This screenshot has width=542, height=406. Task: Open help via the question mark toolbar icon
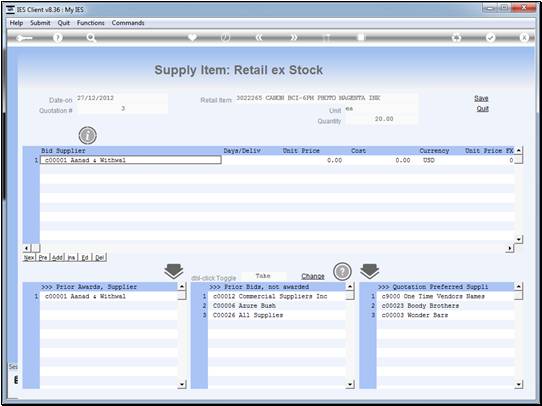pyautogui.click(x=58, y=38)
